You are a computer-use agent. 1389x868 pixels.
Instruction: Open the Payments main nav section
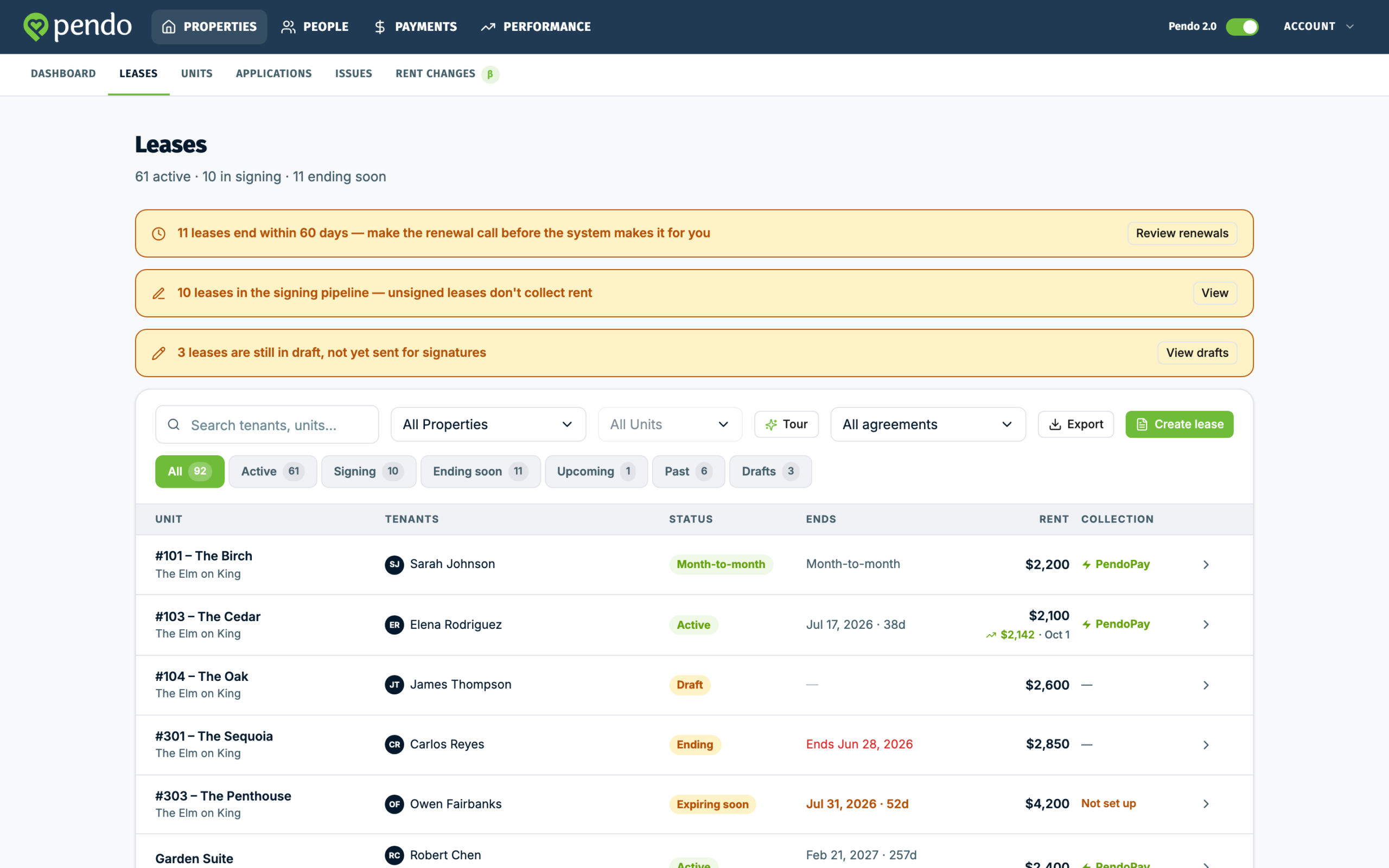416,27
